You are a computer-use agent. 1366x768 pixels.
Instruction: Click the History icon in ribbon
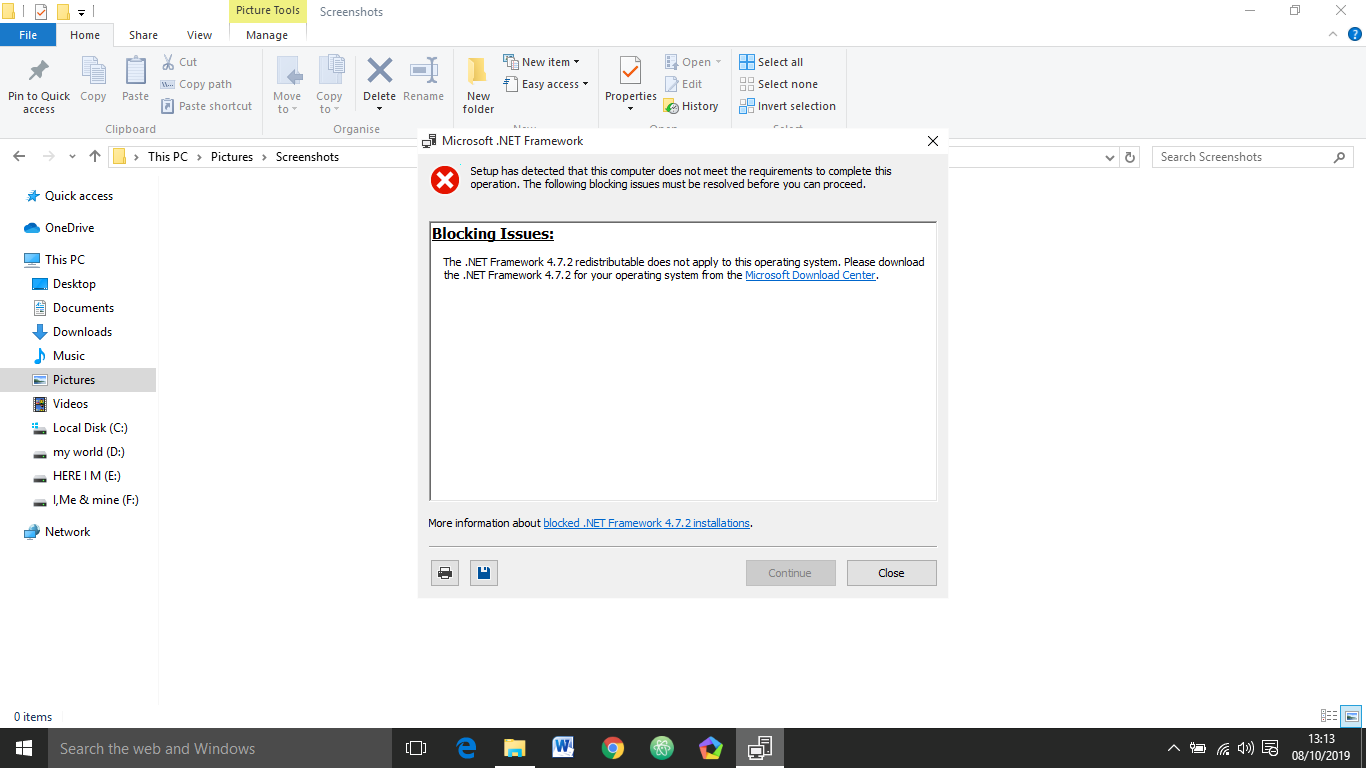click(672, 106)
